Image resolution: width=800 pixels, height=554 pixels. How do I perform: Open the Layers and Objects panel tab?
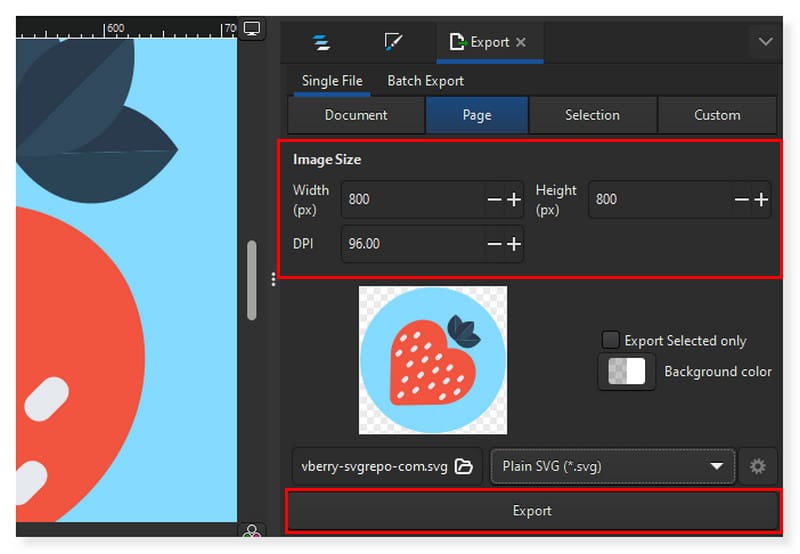tap(321, 42)
